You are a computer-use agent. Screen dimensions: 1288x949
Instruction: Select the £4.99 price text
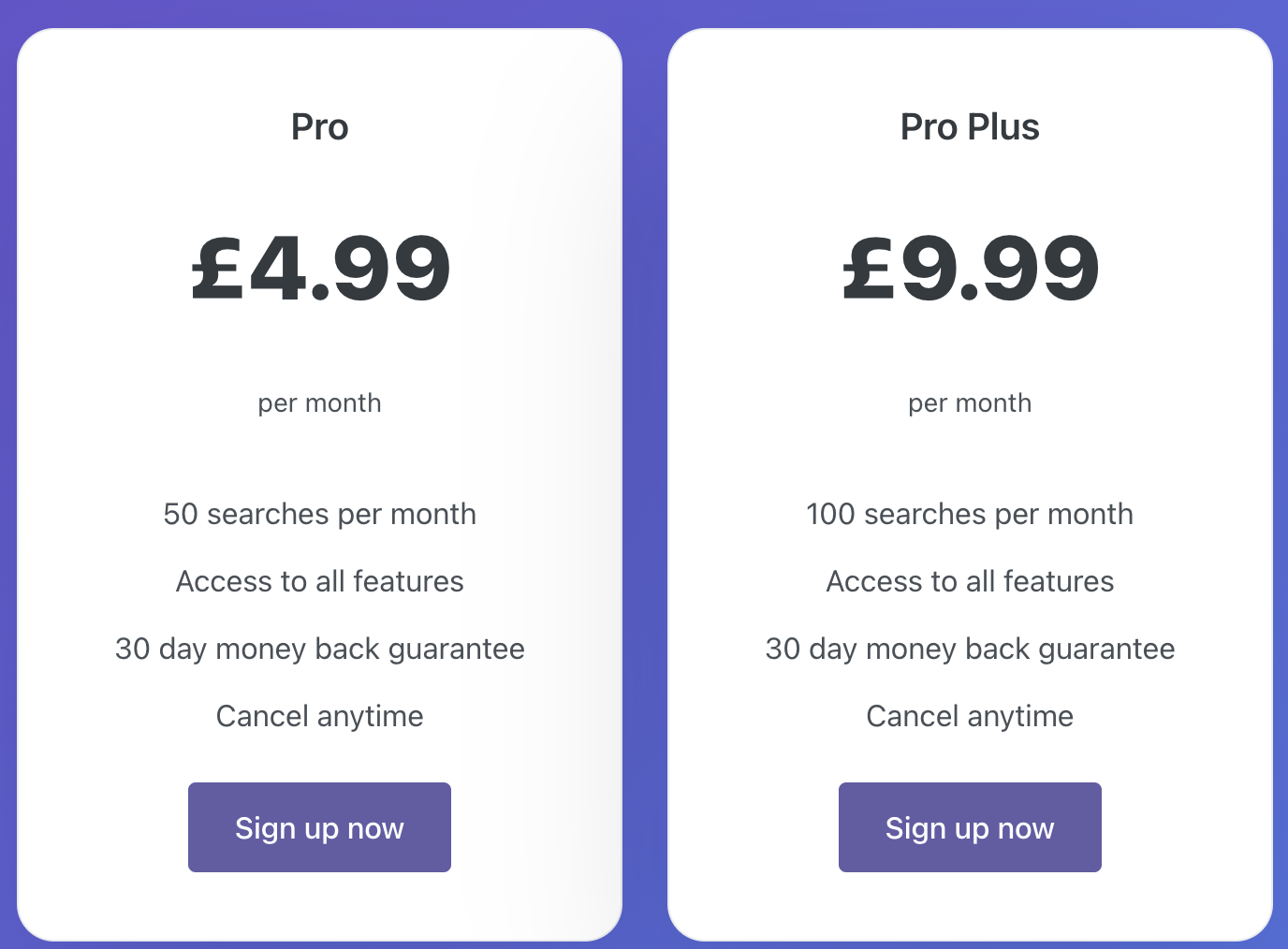point(321,270)
